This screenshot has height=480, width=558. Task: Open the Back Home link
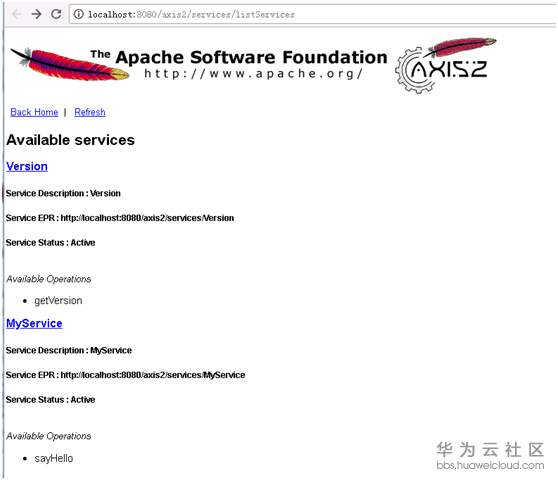click(x=34, y=112)
